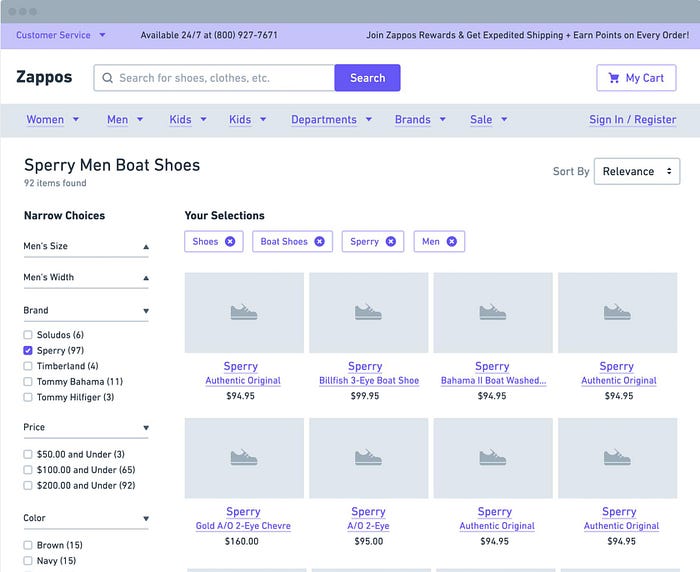The width and height of the screenshot is (700, 572).
Task: Click the "92 items found" text
Action: [x=55, y=183]
